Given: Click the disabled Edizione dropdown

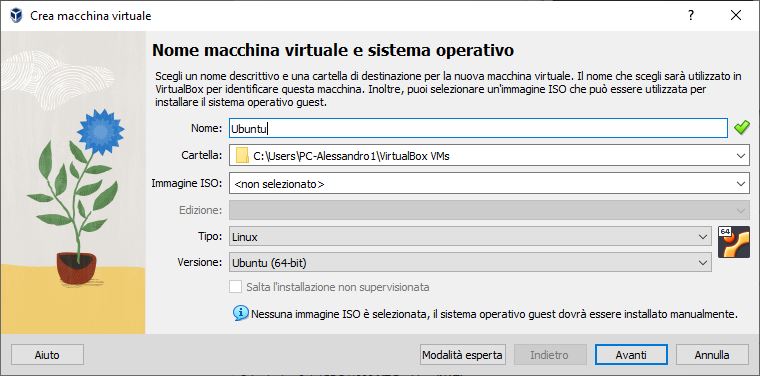Looking at the screenshot, I should pos(490,210).
